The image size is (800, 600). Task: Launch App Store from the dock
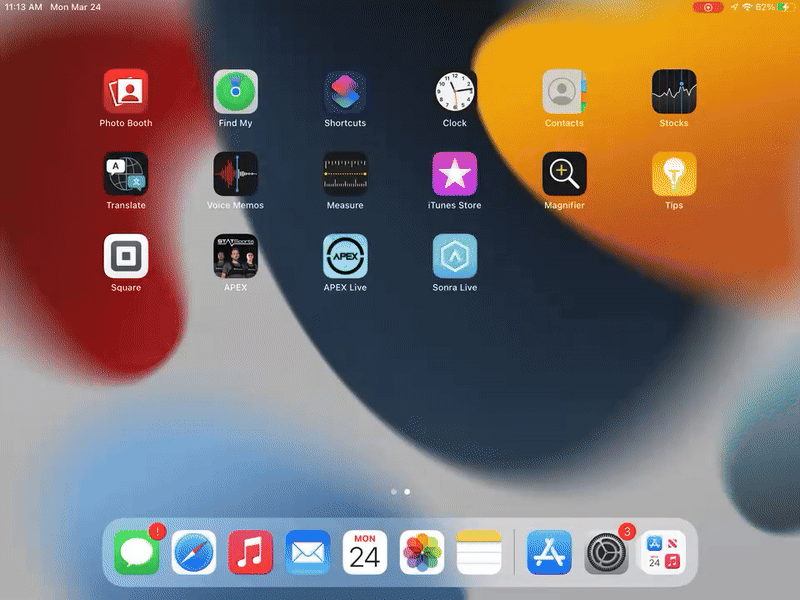pos(549,552)
